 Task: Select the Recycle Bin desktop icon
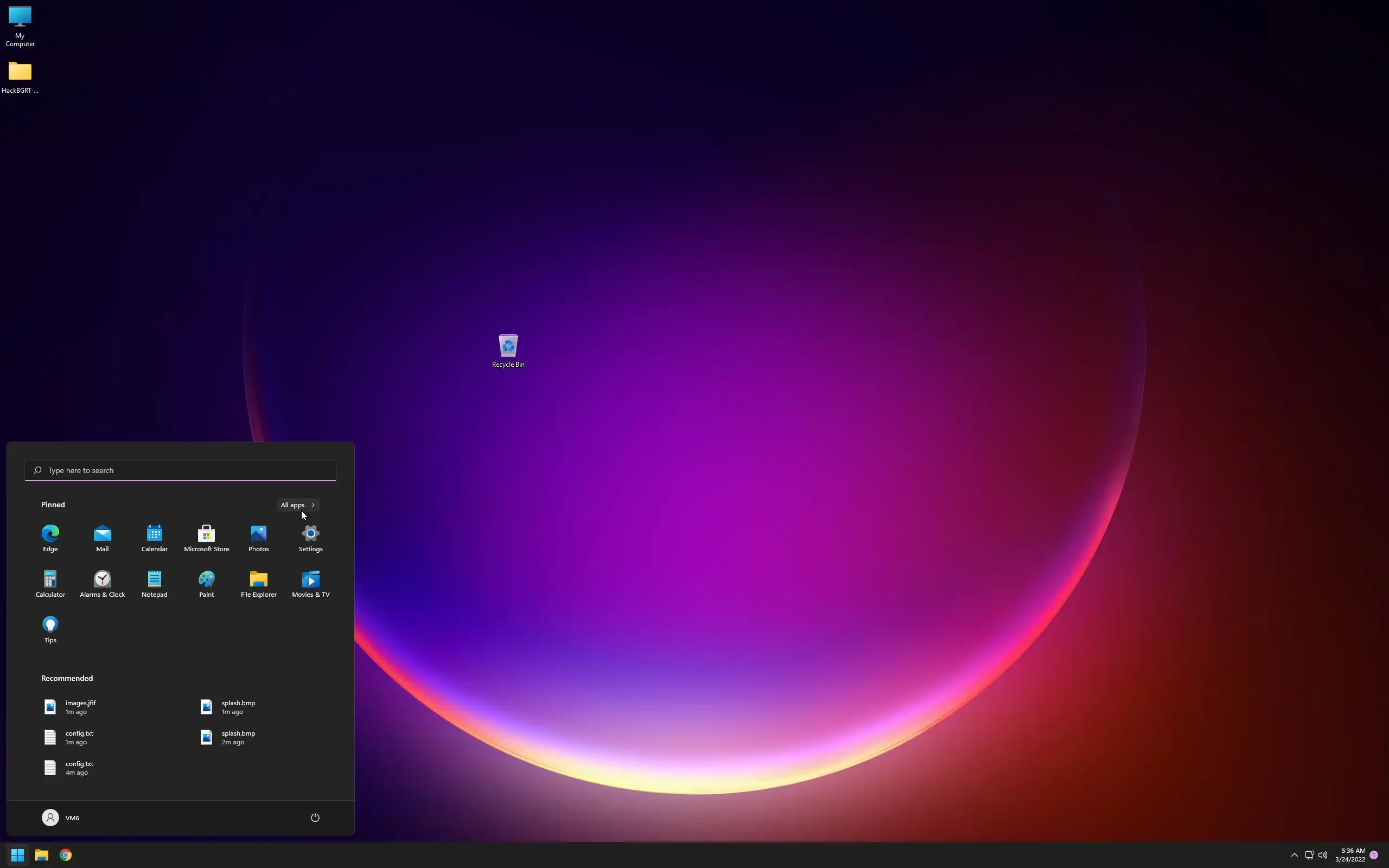point(508,350)
